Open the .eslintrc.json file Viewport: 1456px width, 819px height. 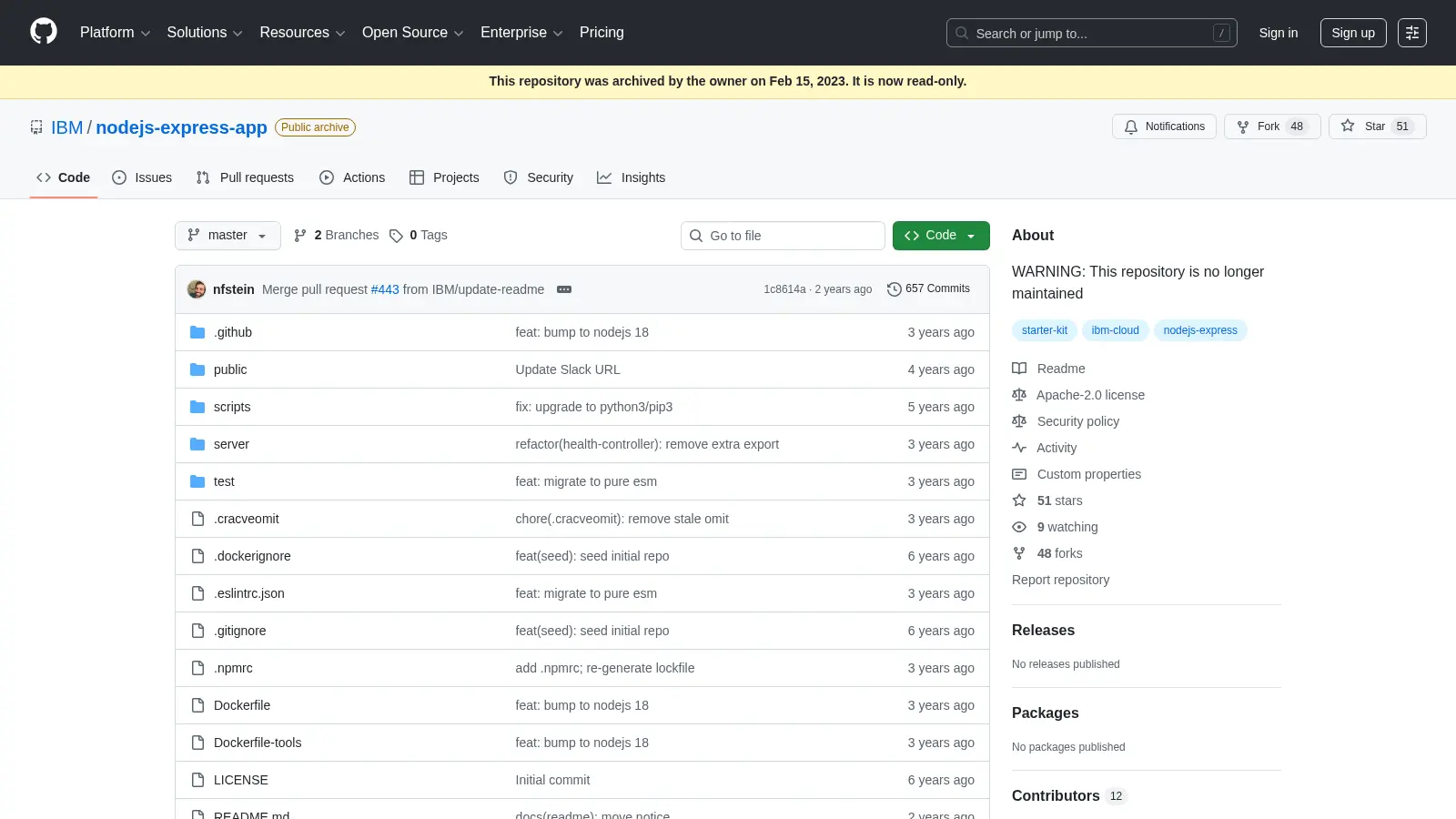(x=249, y=593)
